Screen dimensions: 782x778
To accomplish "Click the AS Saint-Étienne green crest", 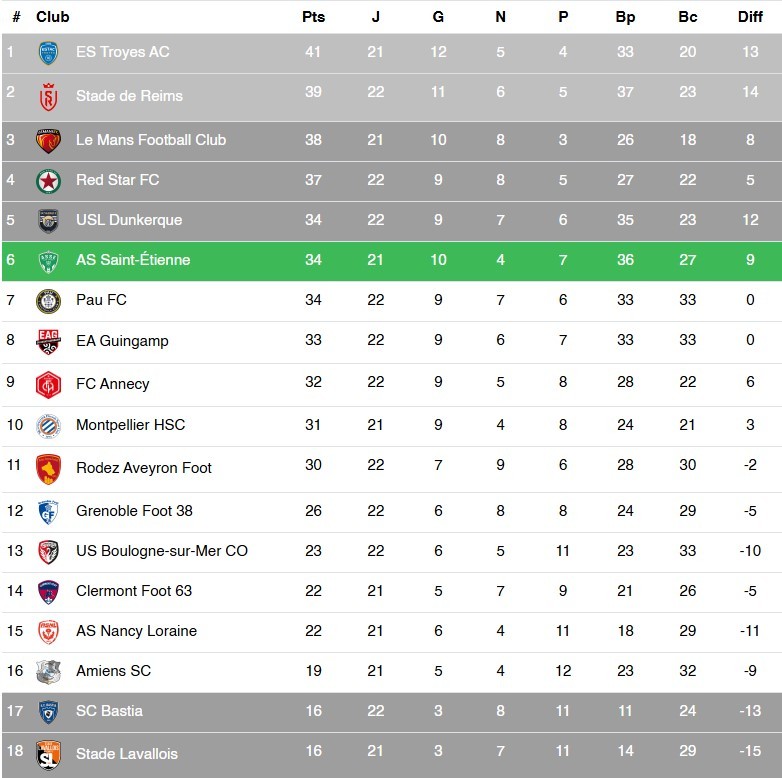I will tap(48, 261).
